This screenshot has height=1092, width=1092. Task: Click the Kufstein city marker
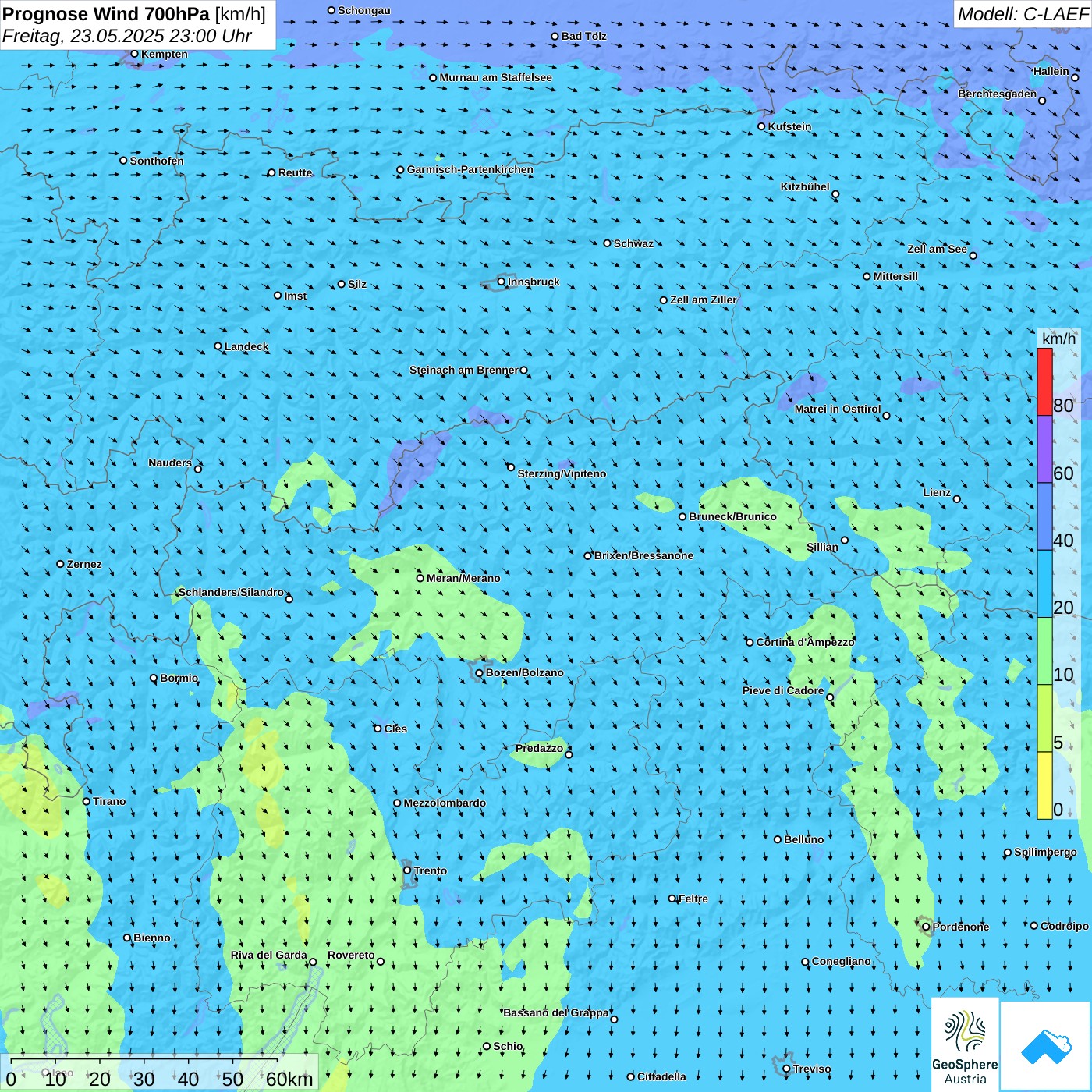click(761, 126)
